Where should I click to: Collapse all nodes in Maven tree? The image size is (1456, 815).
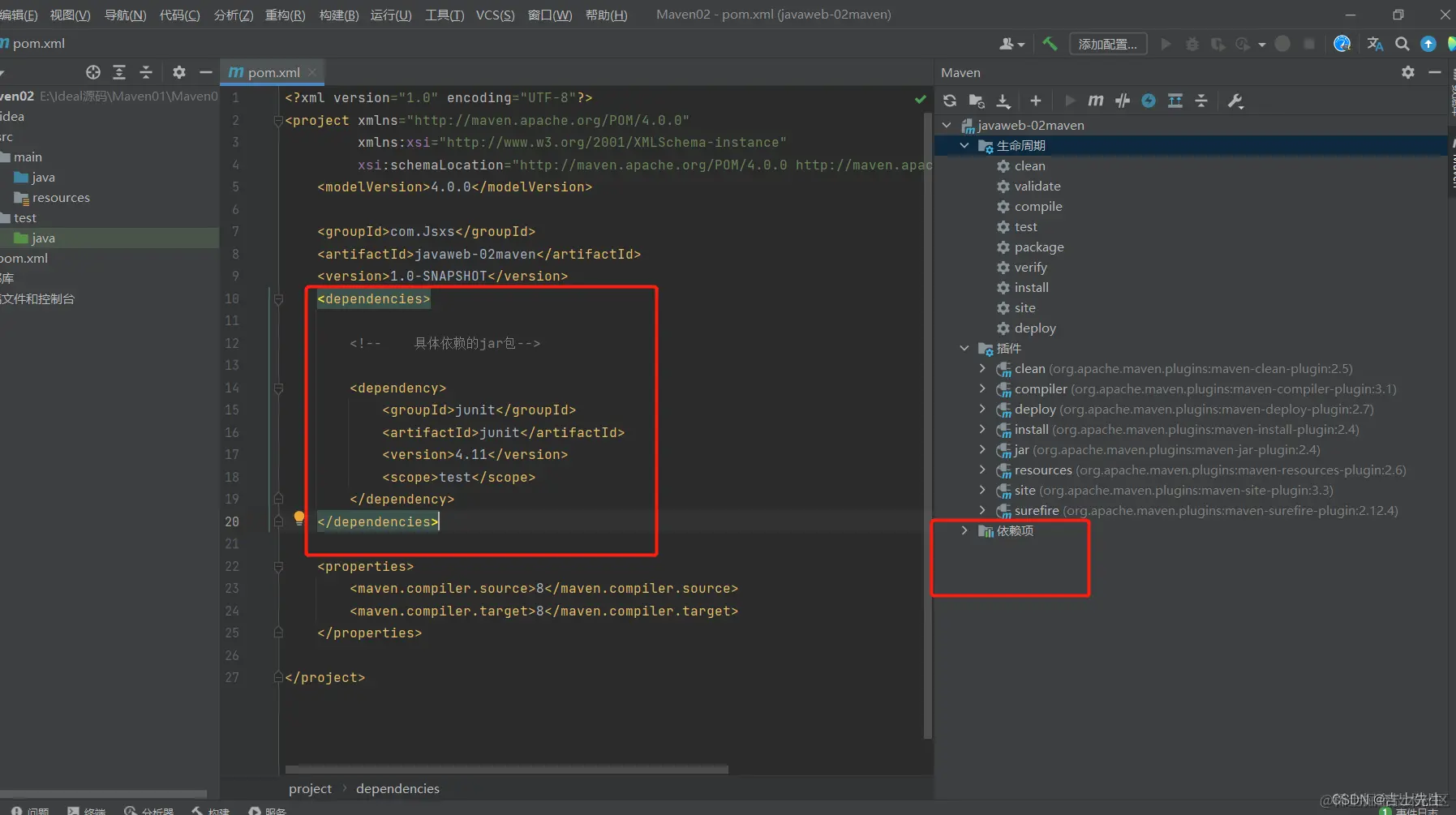1202,101
